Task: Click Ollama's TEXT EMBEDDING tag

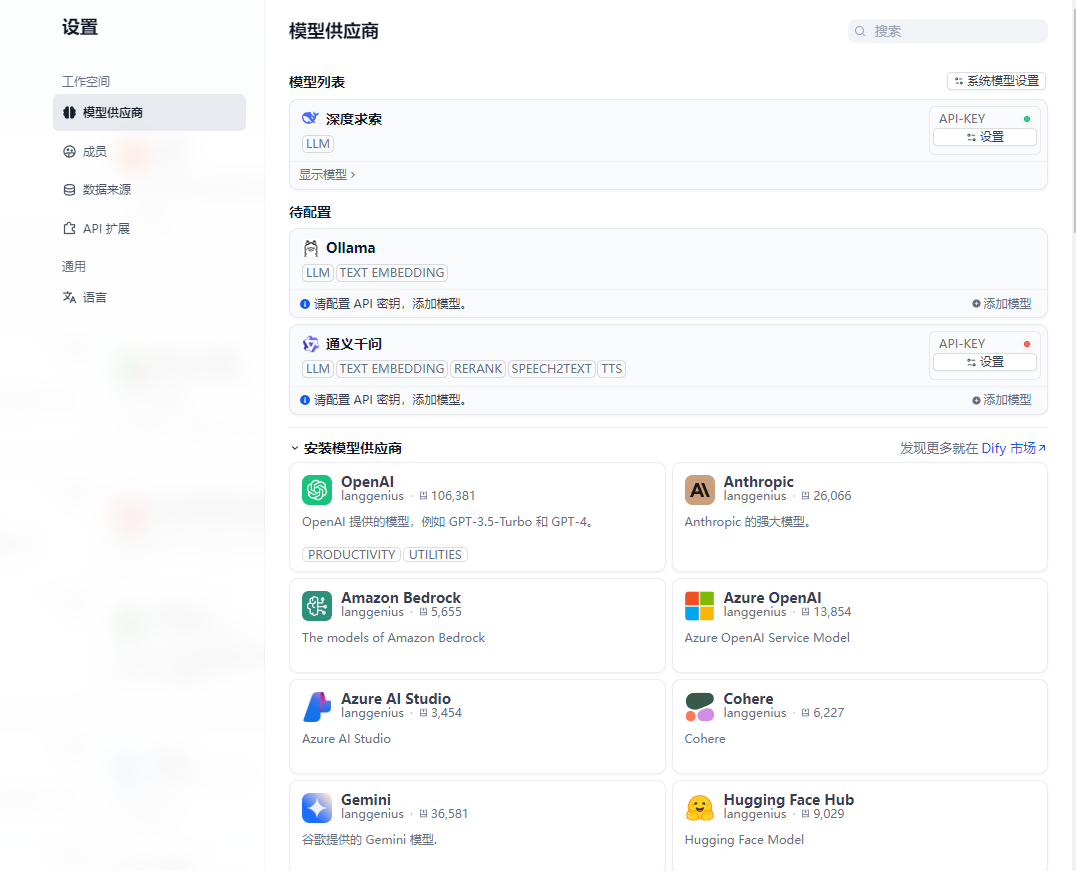Action: pos(392,272)
